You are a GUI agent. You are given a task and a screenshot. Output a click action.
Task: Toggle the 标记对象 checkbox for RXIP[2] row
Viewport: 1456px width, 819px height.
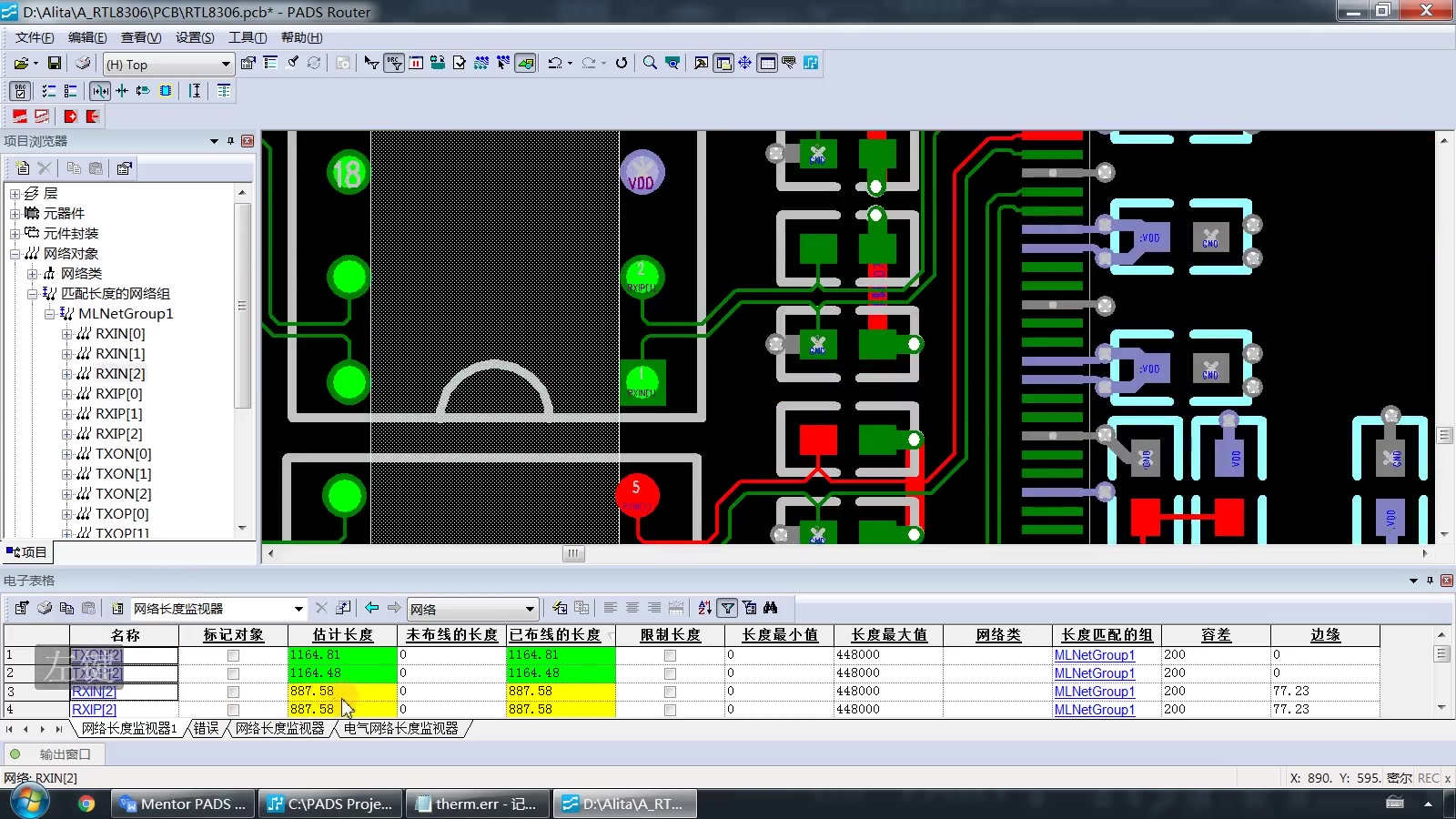pos(233,710)
